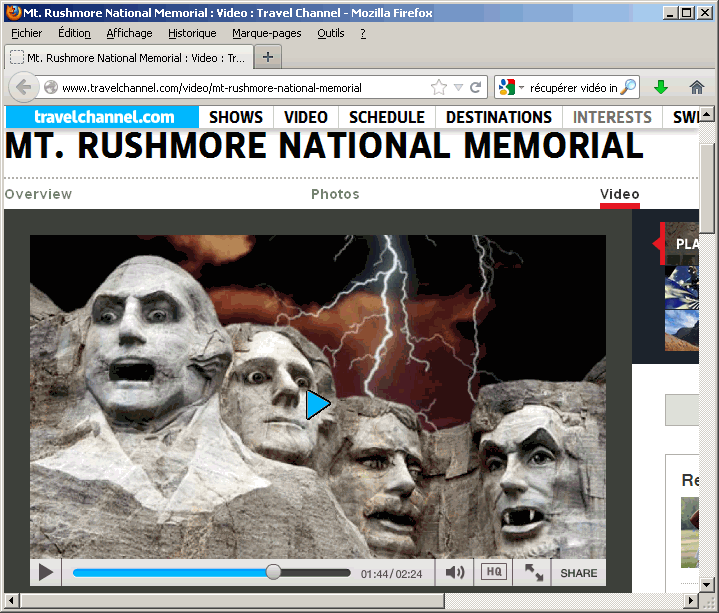Screen dimensions: 719x613
Task: Click horizontal scrollbar right arrow
Action: tap(691, 600)
